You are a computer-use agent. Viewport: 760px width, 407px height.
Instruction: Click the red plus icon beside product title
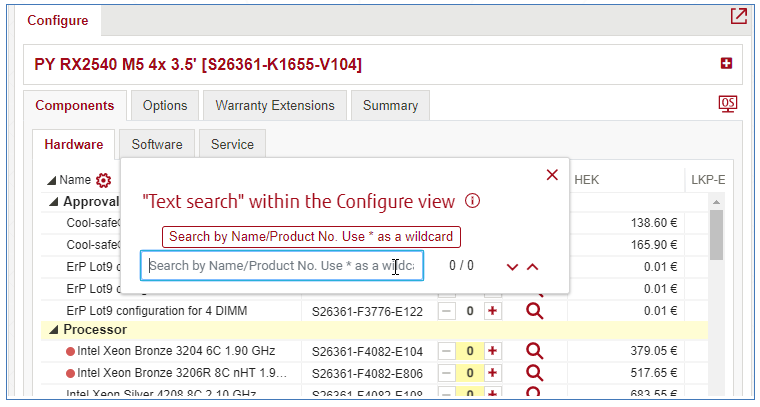pos(726,63)
